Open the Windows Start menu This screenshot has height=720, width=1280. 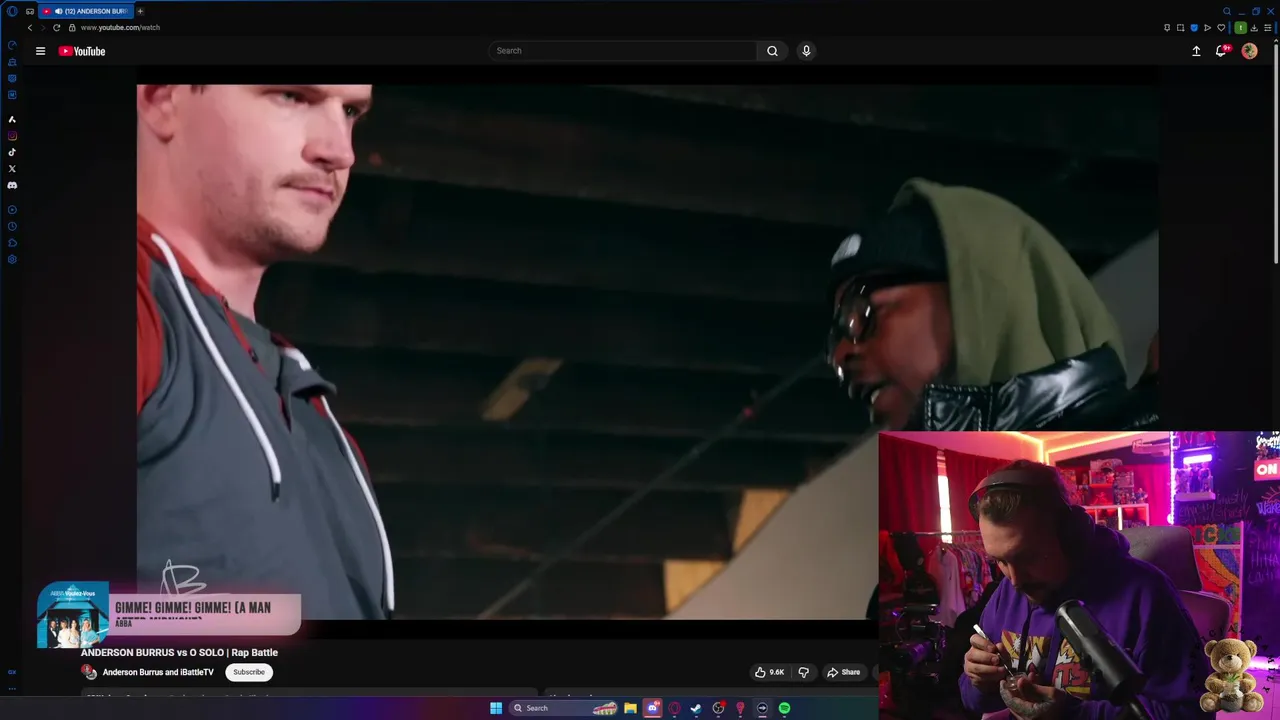496,708
